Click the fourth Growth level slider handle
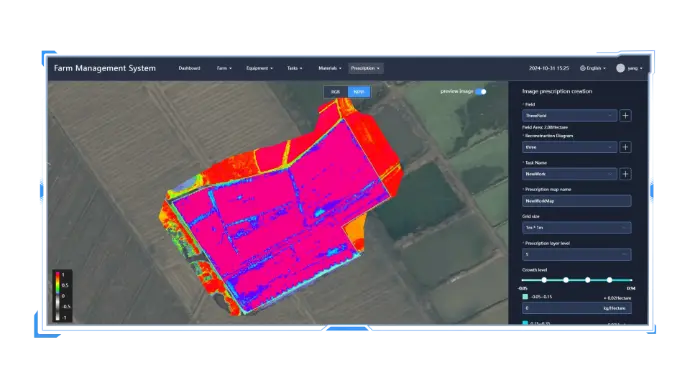The width and height of the screenshot is (690, 388). pyautogui.click(x=609, y=280)
